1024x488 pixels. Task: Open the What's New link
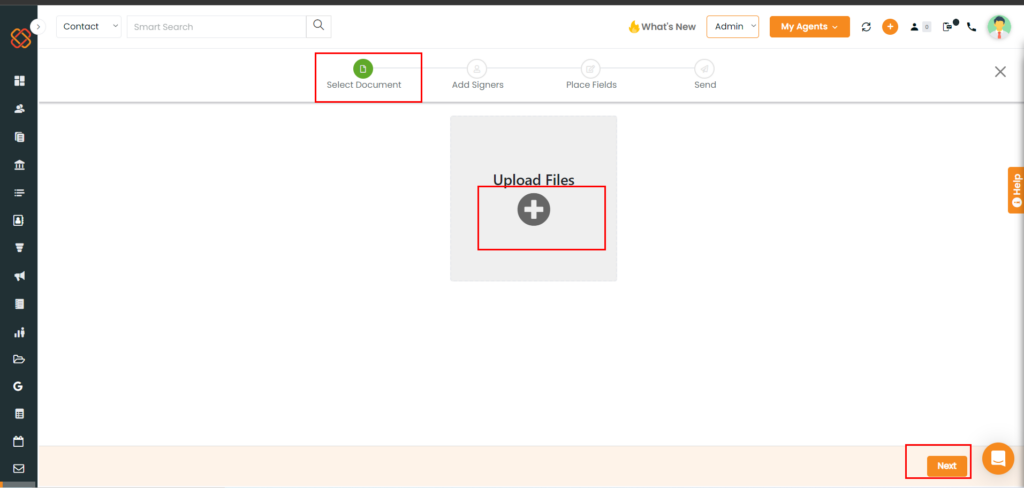[x=662, y=27]
